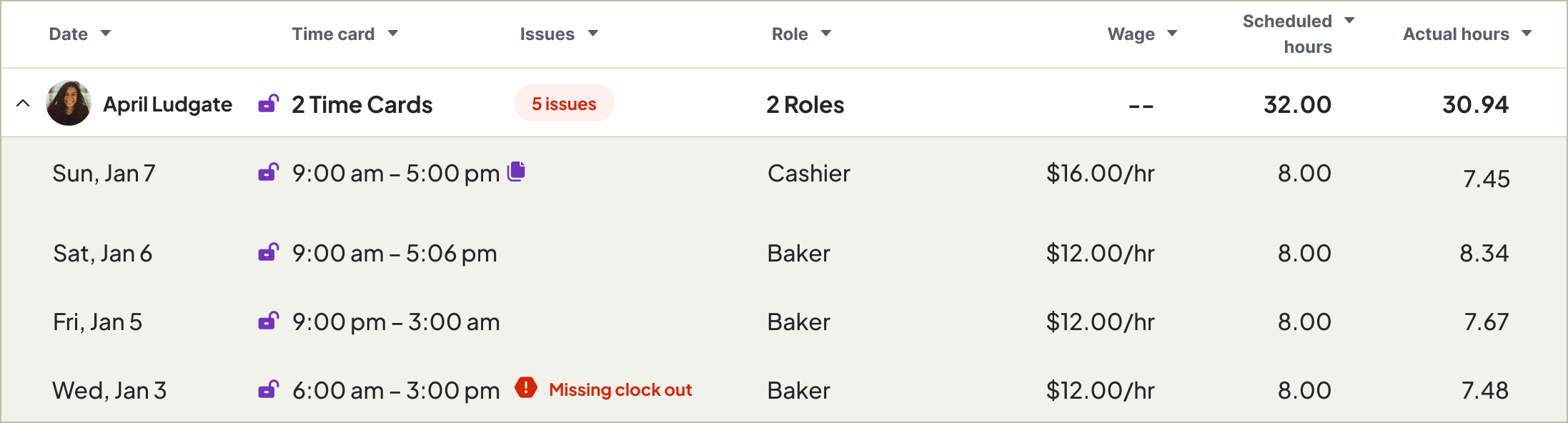This screenshot has width=1568, height=423.
Task: Open the Wage column filter dropdown
Action: pyautogui.click(x=1173, y=33)
